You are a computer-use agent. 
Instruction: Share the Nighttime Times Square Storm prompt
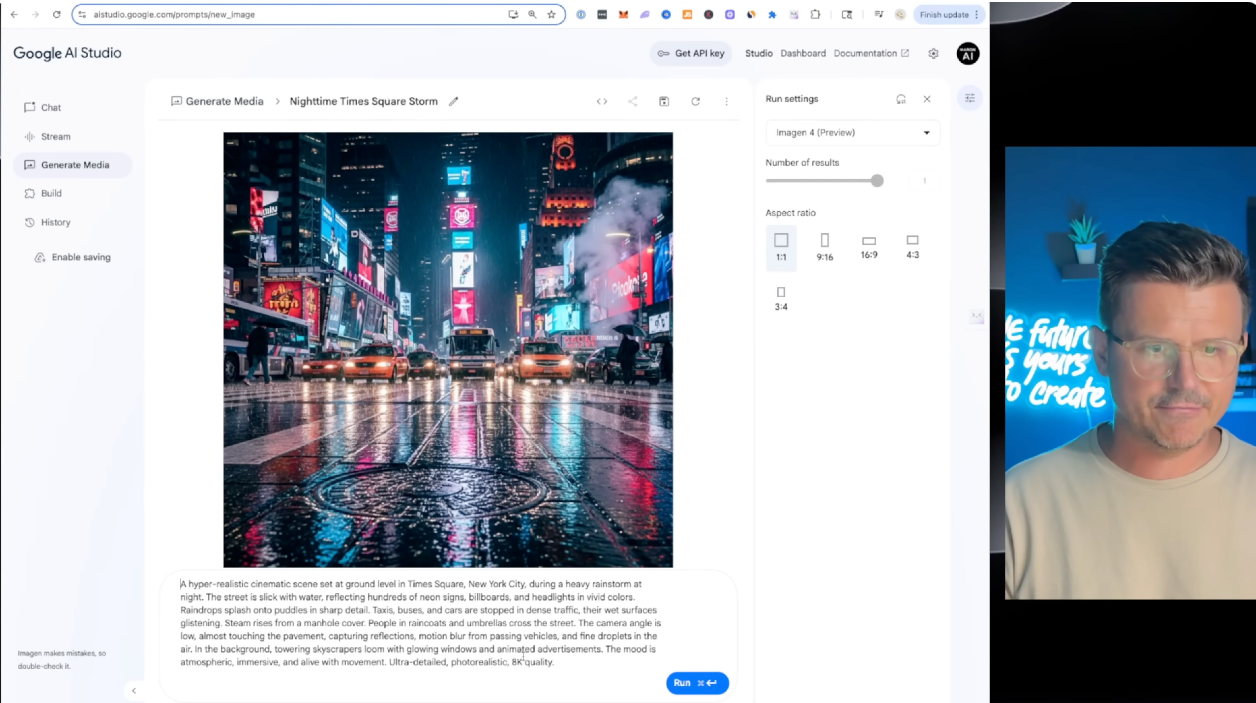(x=632, y=101)
